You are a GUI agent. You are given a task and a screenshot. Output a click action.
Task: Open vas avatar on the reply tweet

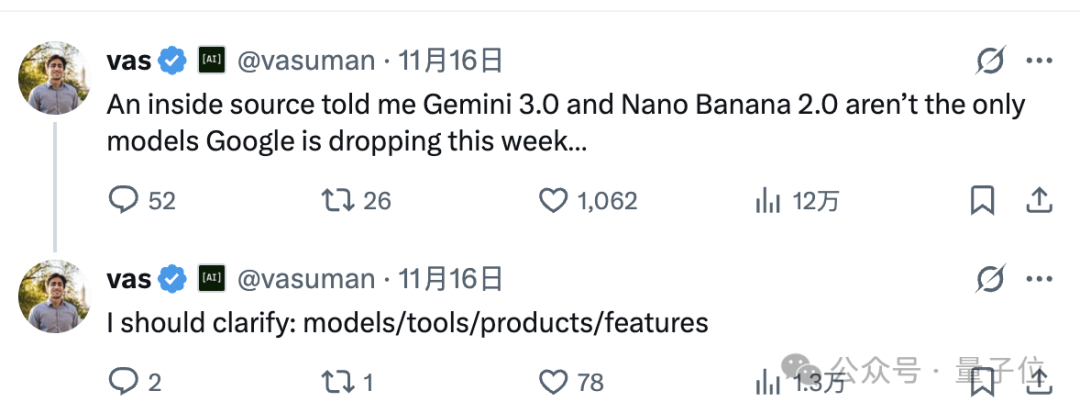click(55, 295)
